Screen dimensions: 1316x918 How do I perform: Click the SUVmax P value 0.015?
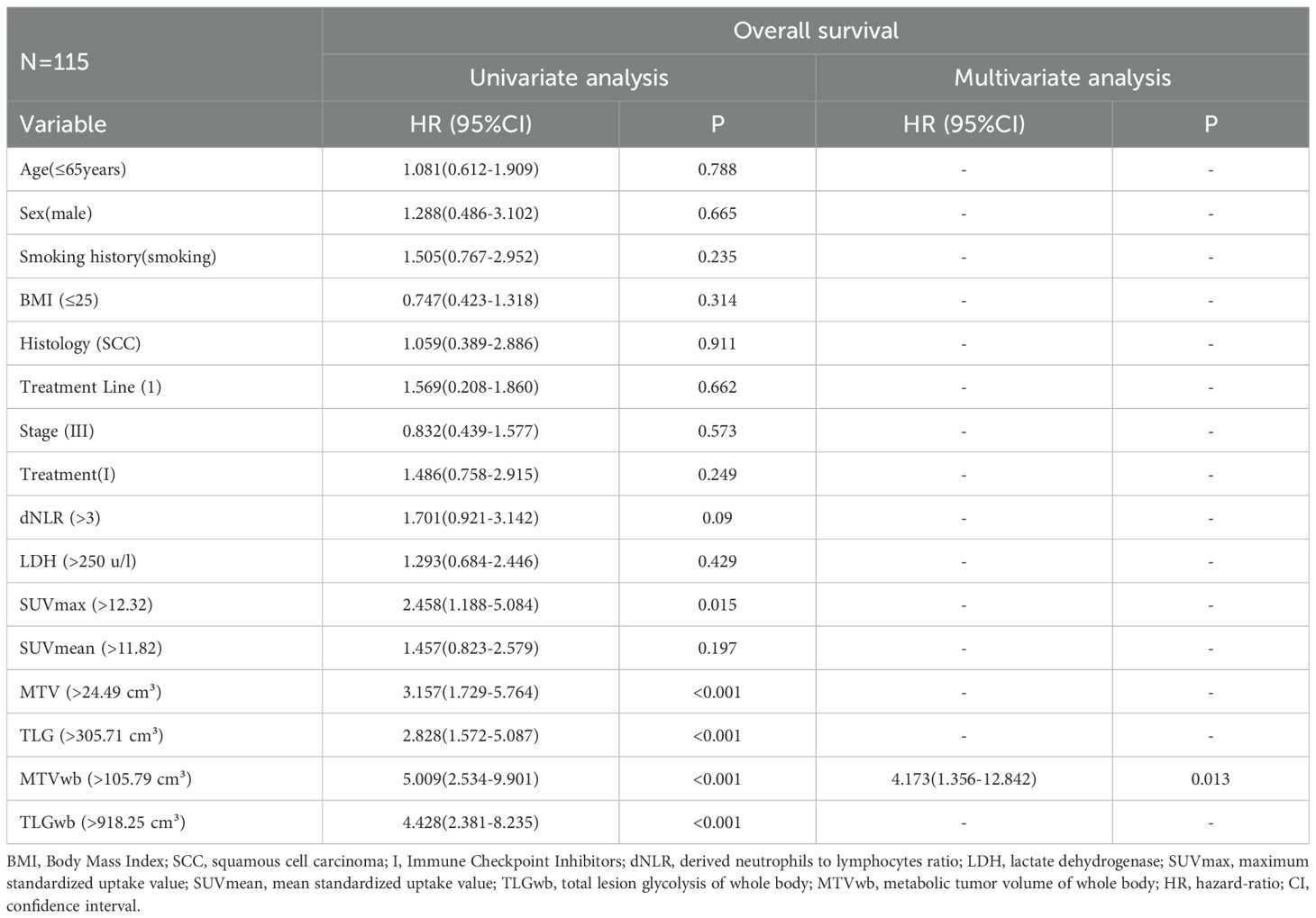[717, 604]
